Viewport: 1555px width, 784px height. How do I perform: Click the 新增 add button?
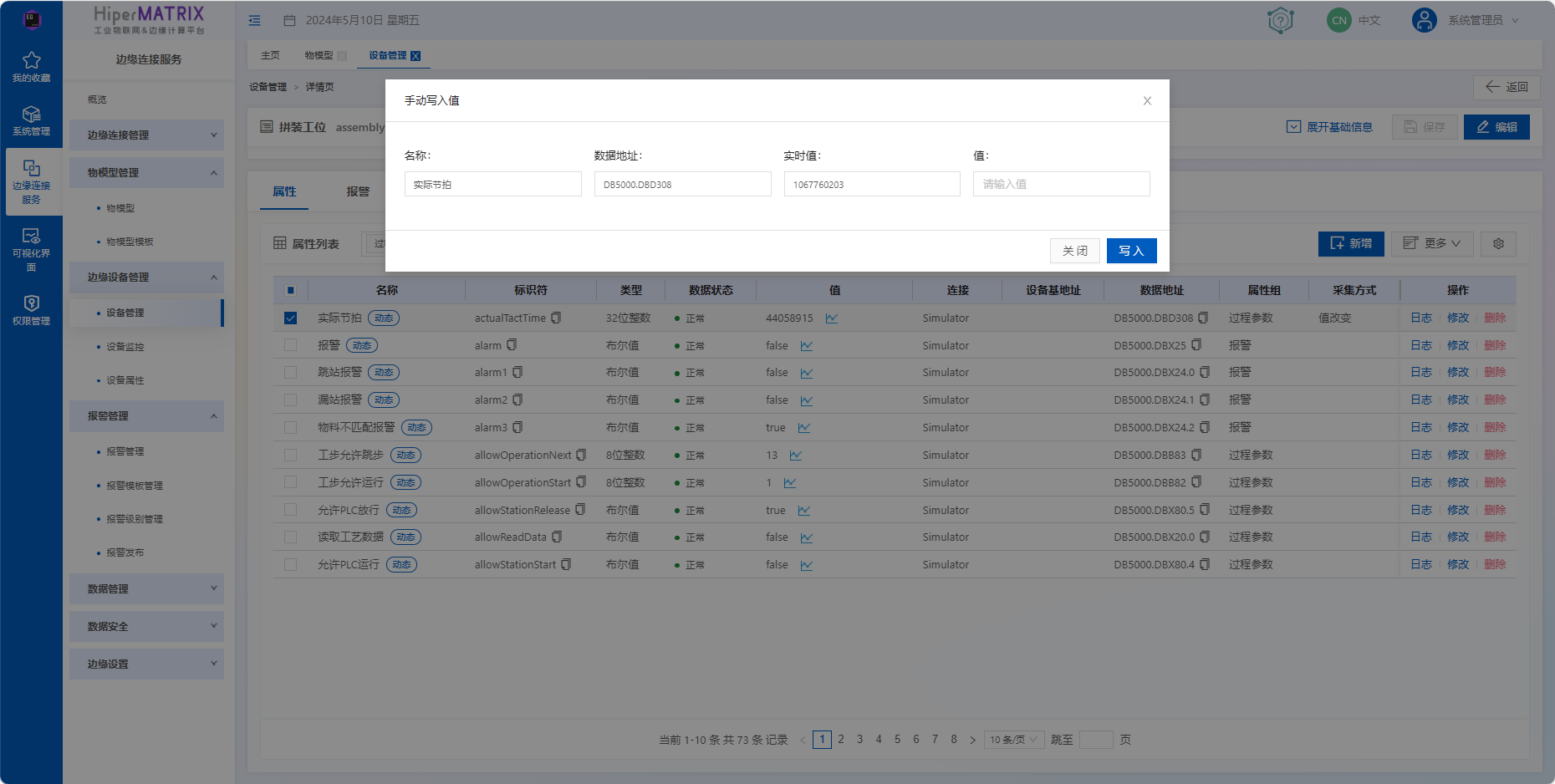point(1351,243)
